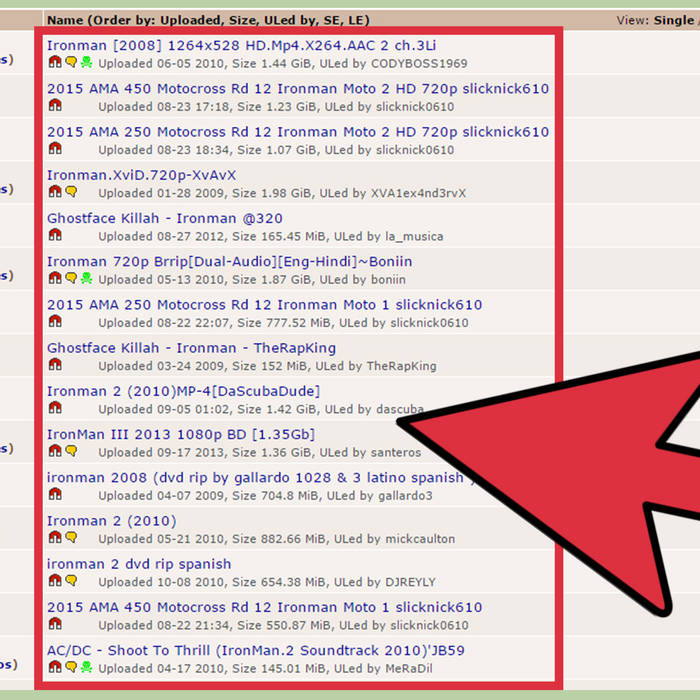
Task: Open uploader la_musica profile link
Action: pos(411,236)
